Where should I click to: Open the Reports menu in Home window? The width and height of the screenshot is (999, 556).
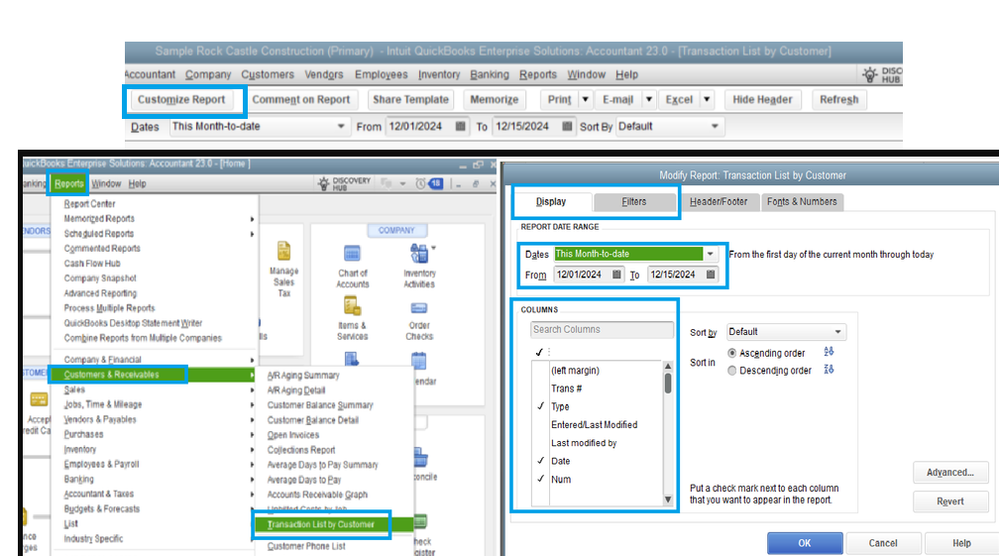pos(69,183)
